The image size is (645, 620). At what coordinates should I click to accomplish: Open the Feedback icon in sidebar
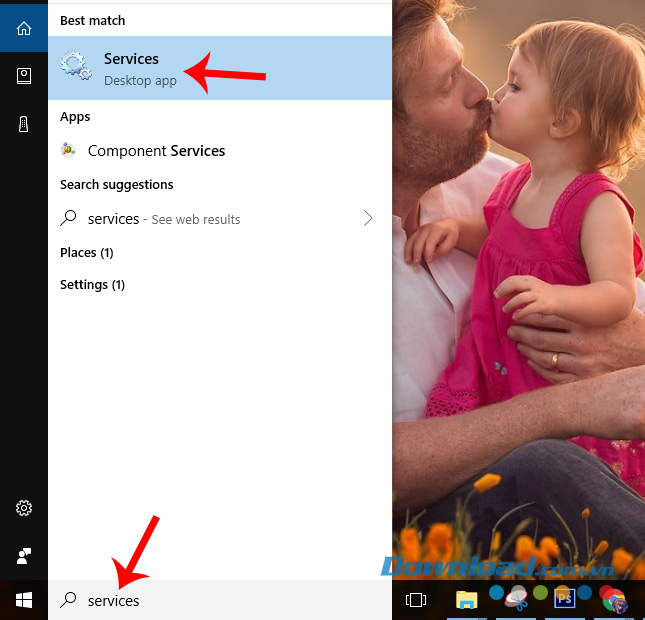[24, 556]
